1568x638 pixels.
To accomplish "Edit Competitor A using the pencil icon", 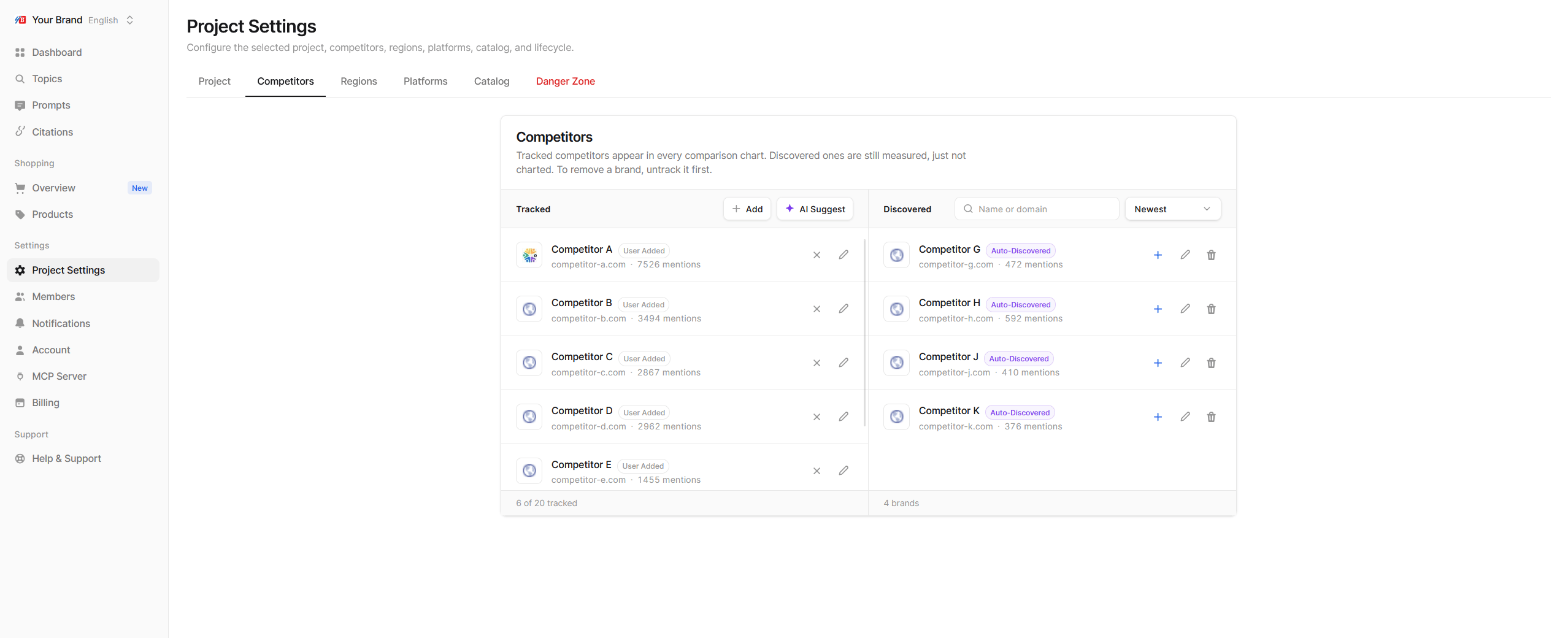I will pos(844,255).
